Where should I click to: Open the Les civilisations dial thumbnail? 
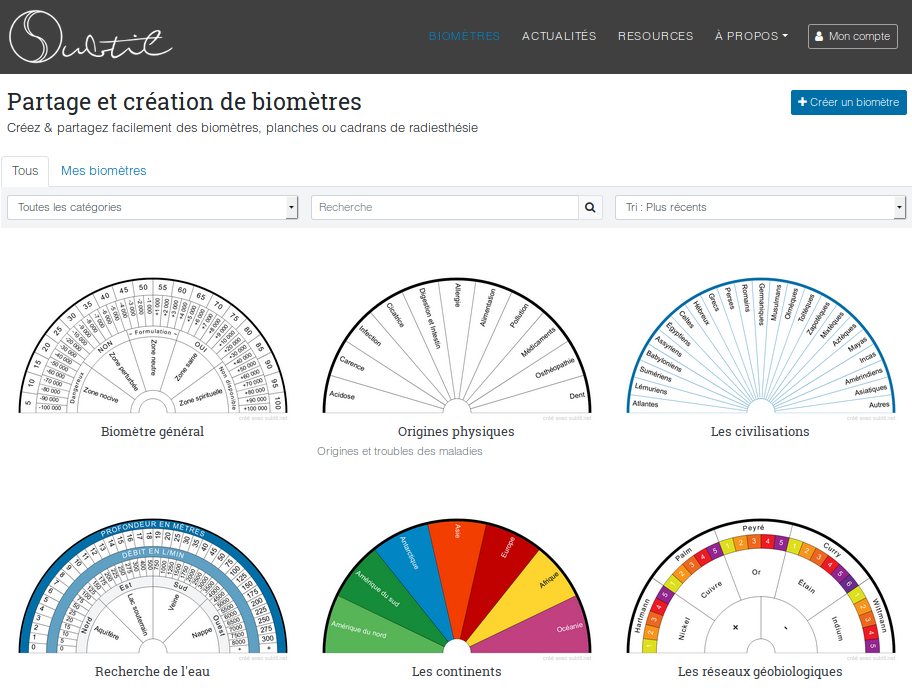760,347
